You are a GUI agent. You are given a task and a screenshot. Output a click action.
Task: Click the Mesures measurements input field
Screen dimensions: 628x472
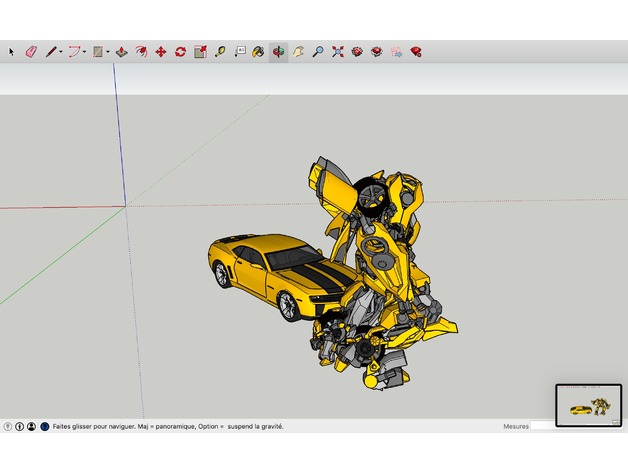tap(543, 426)
